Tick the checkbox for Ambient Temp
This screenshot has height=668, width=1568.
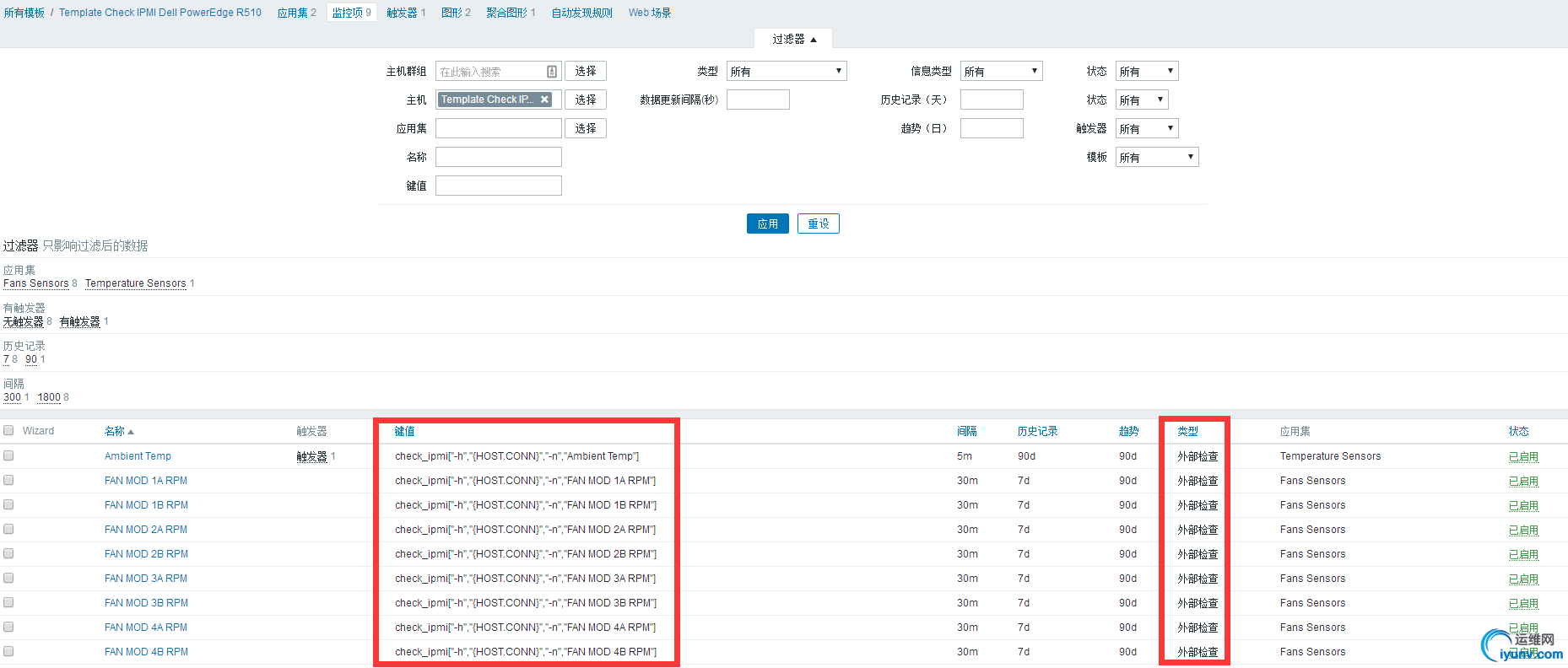point(8,455)
